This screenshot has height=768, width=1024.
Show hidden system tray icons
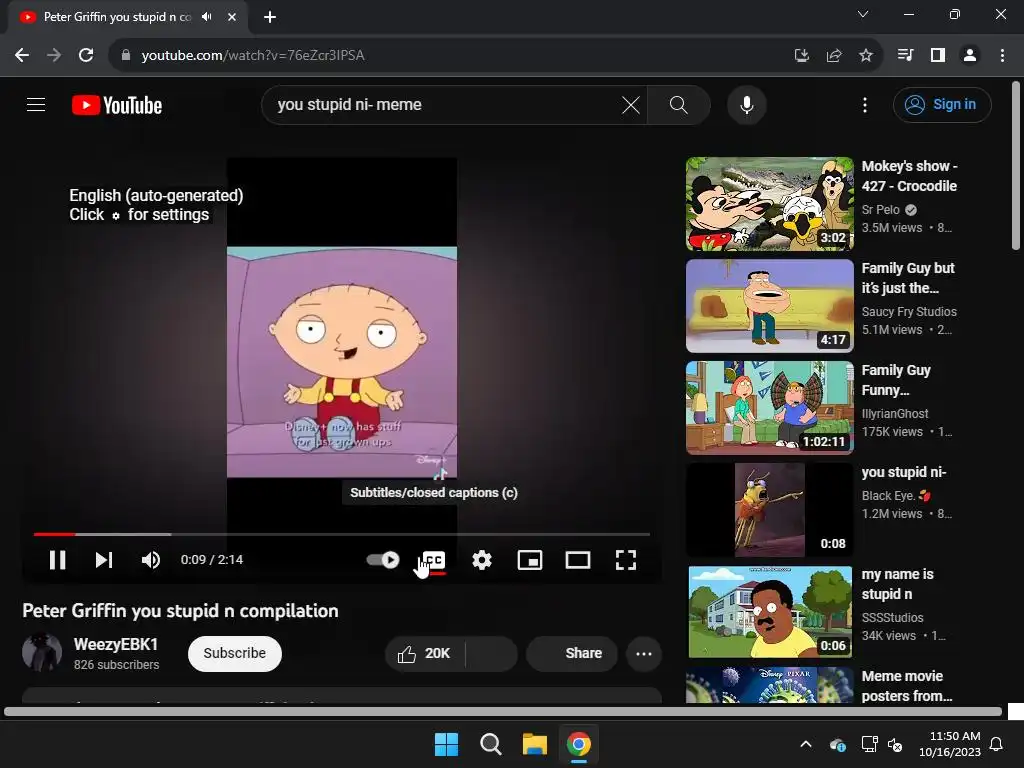[806, 744]
